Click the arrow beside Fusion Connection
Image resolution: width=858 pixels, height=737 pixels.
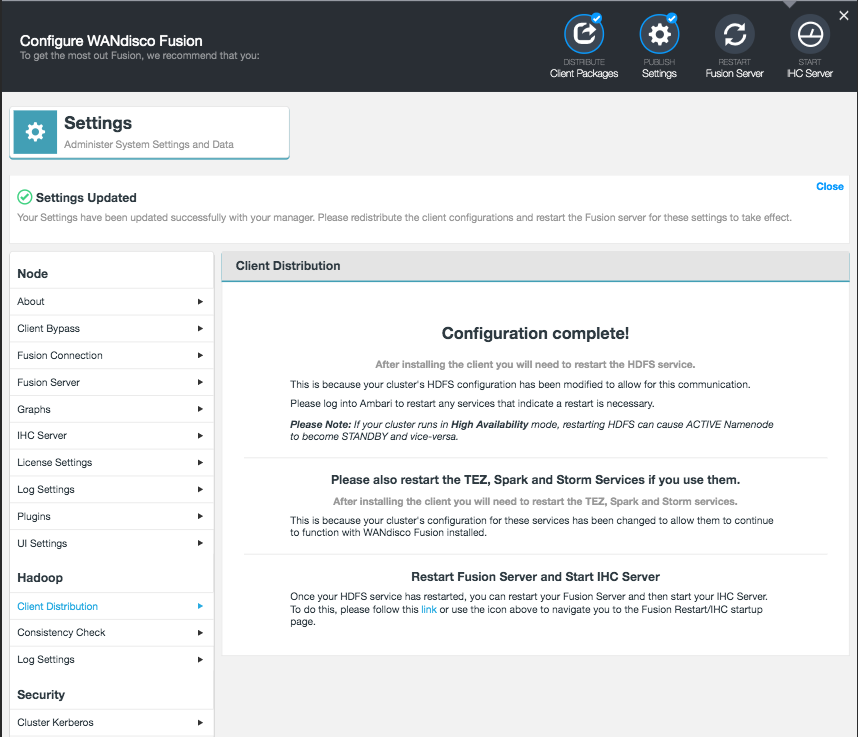coord(200,355)
